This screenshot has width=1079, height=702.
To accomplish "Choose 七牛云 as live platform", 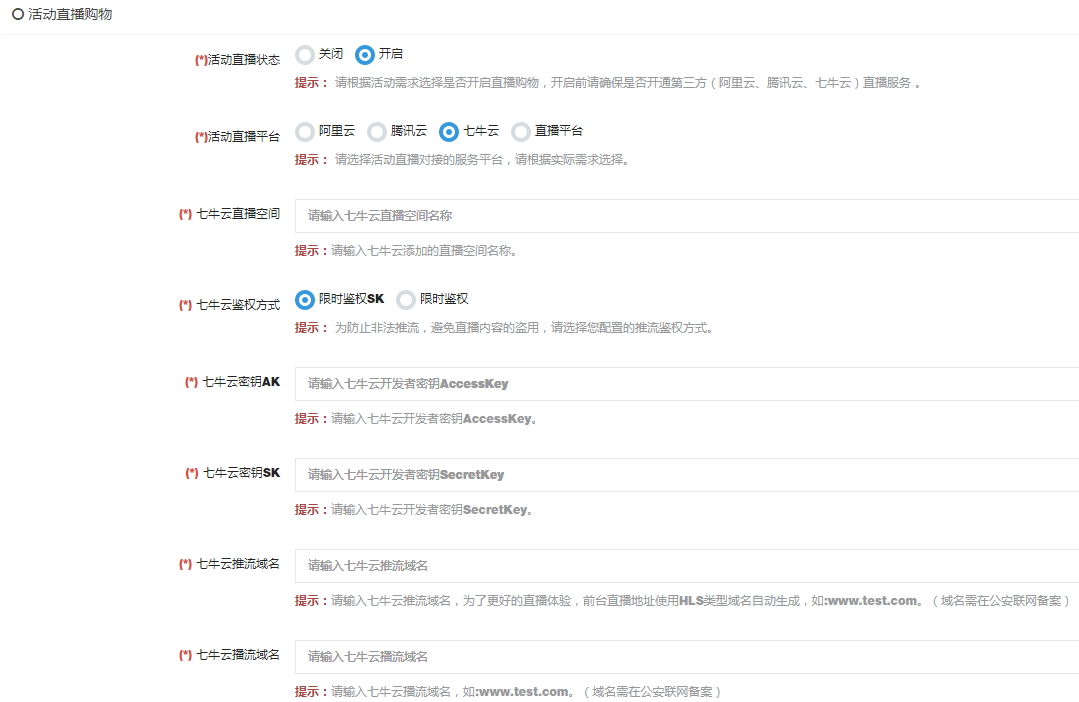I will coord(449,131).
